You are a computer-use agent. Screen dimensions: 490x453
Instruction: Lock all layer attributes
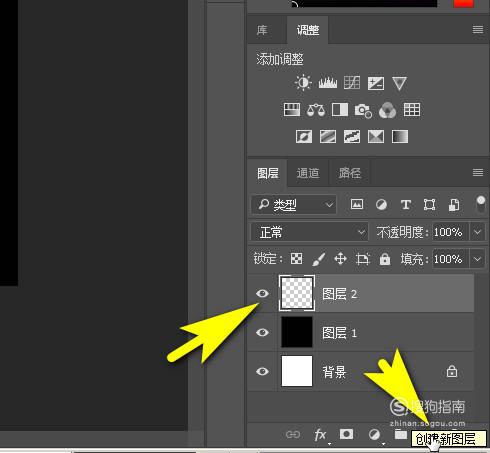385,259
